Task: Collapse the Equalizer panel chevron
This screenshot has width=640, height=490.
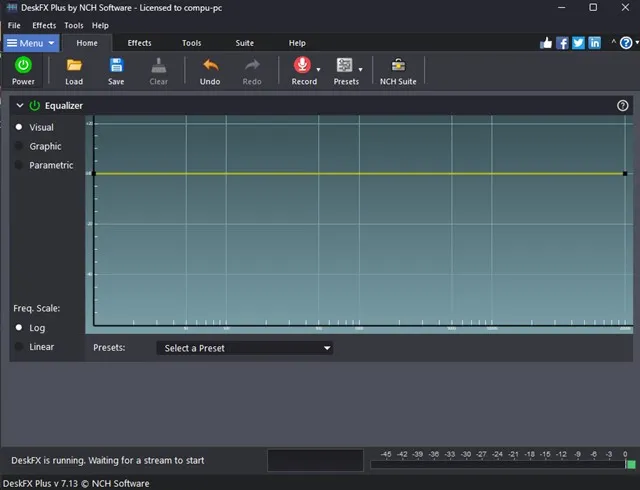Action: coord(20,106)
